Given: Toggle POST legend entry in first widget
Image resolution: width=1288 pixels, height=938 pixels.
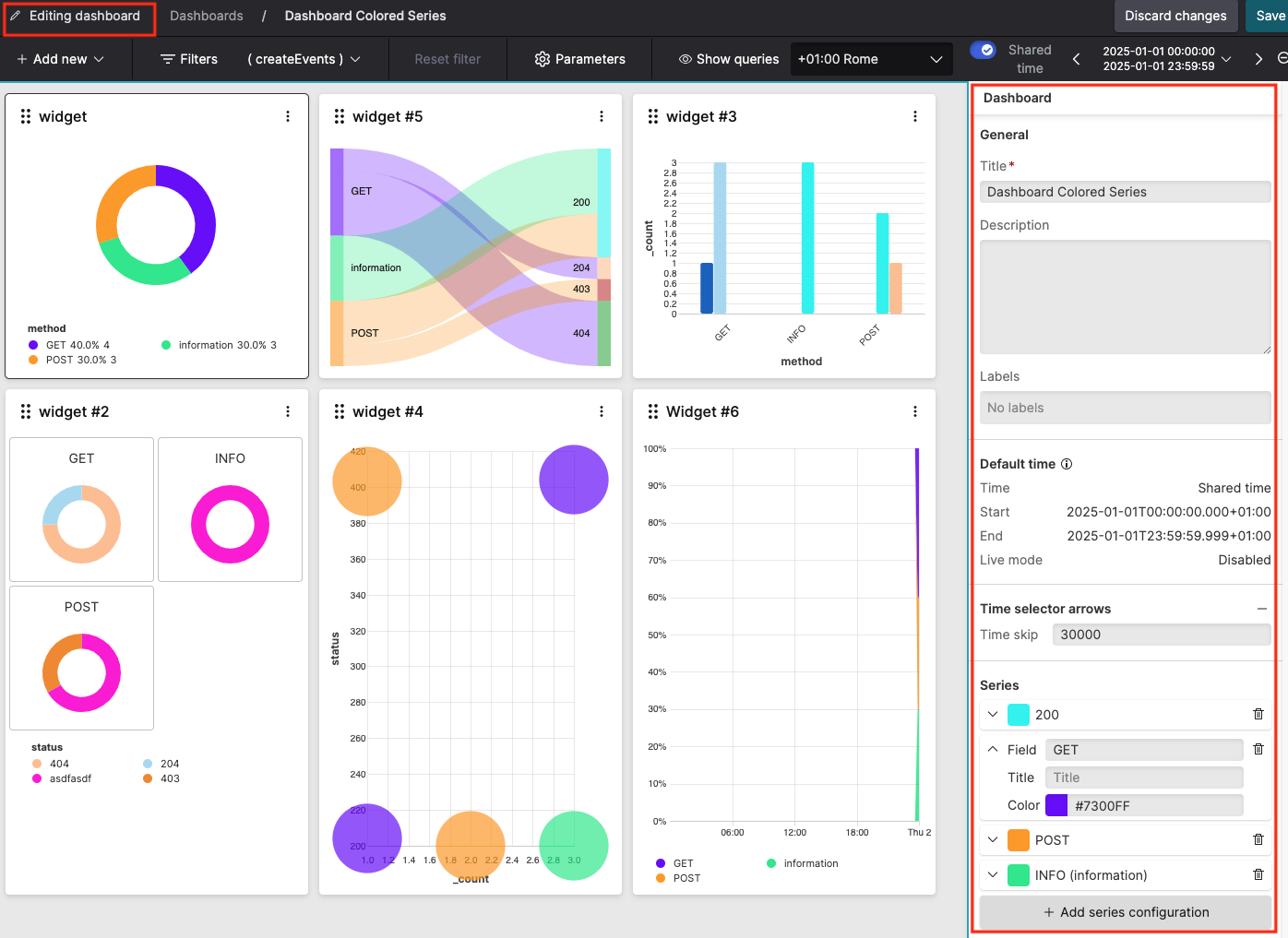Looking at the screenshot, I should tap(73, 360).
